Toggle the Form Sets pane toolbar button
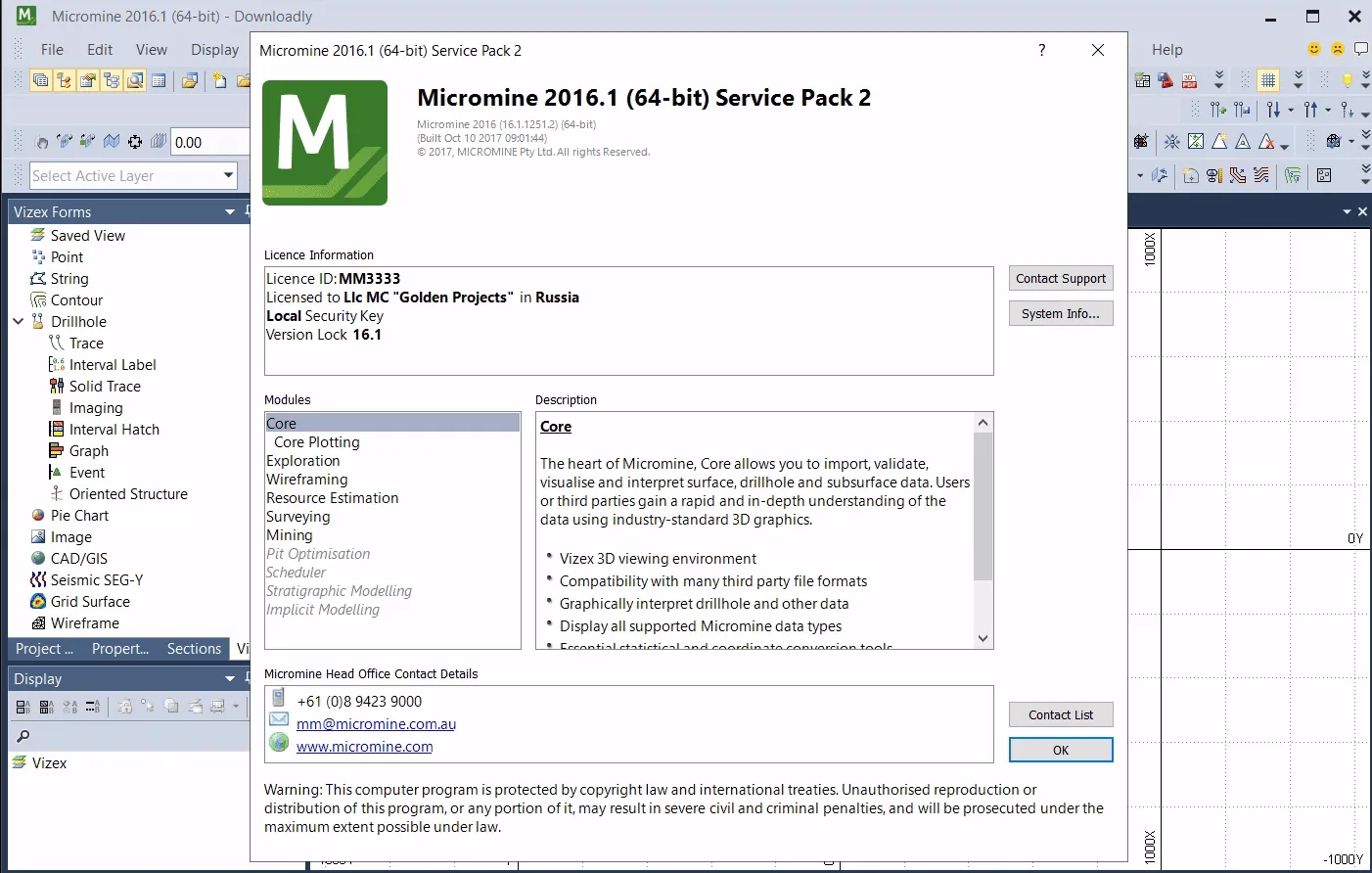Screen dimensions: 1372x873 (40, 80)
